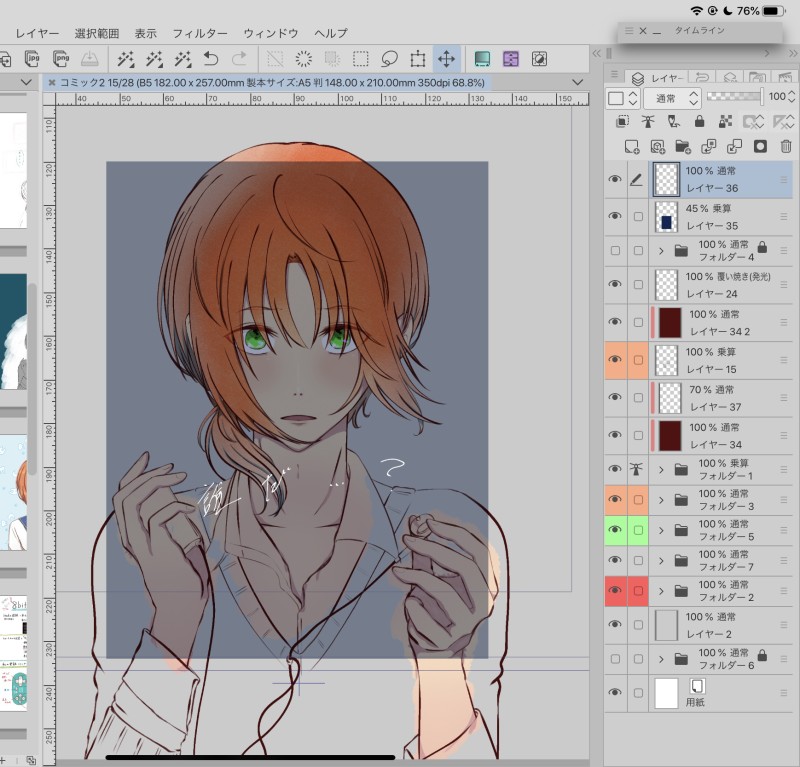The width and height of the screenshot is (800, 767).
Task: Open the ウィンドウ menu
Action: (x=270, y=33)
